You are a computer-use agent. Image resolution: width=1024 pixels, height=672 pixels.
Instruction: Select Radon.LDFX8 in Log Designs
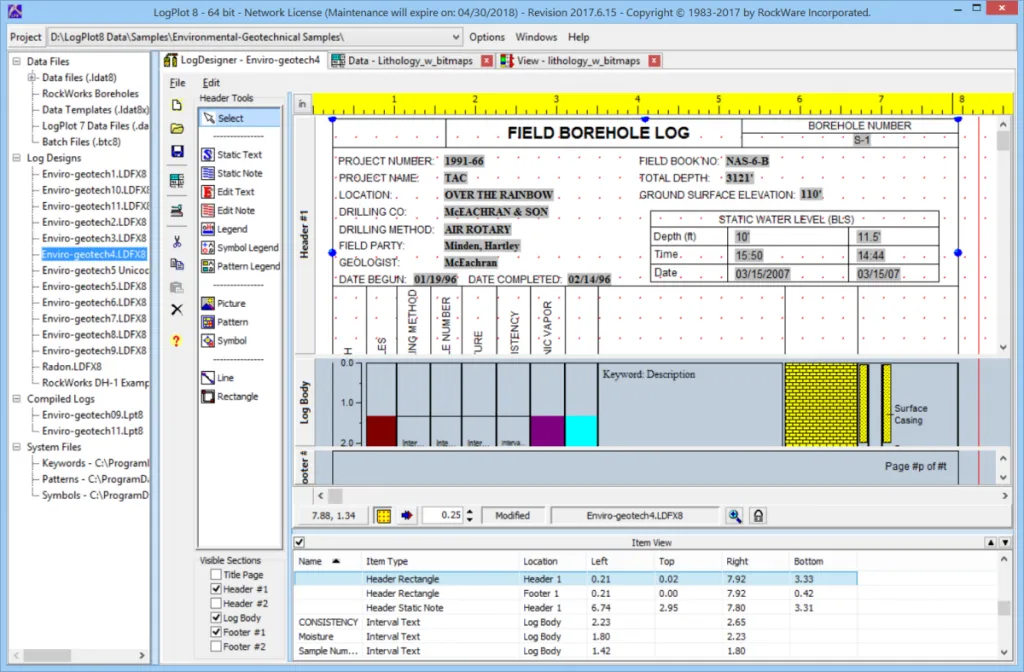pyautogui.click(x=72, y=367)
